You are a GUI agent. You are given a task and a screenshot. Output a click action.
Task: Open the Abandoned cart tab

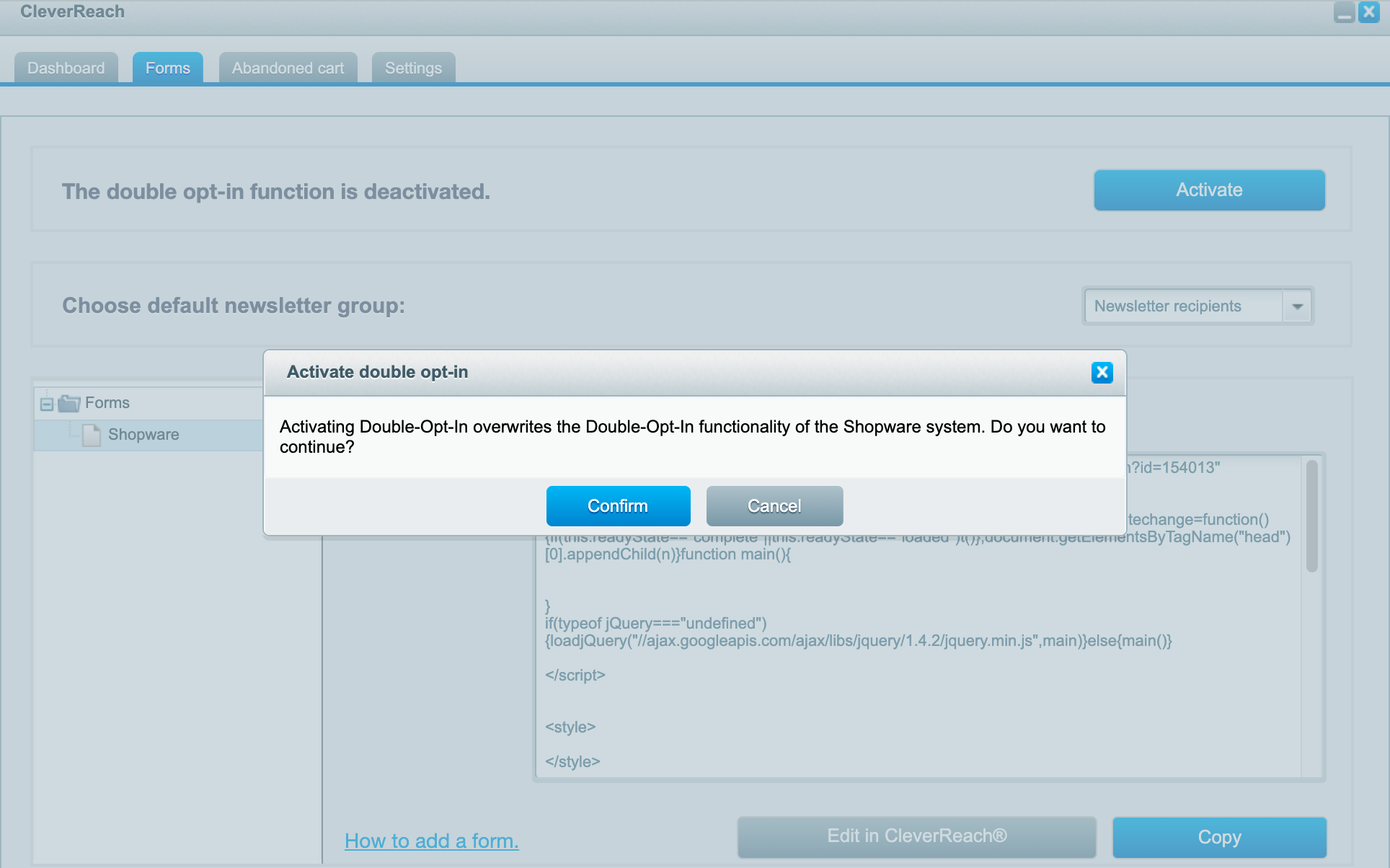click(288, 68)
